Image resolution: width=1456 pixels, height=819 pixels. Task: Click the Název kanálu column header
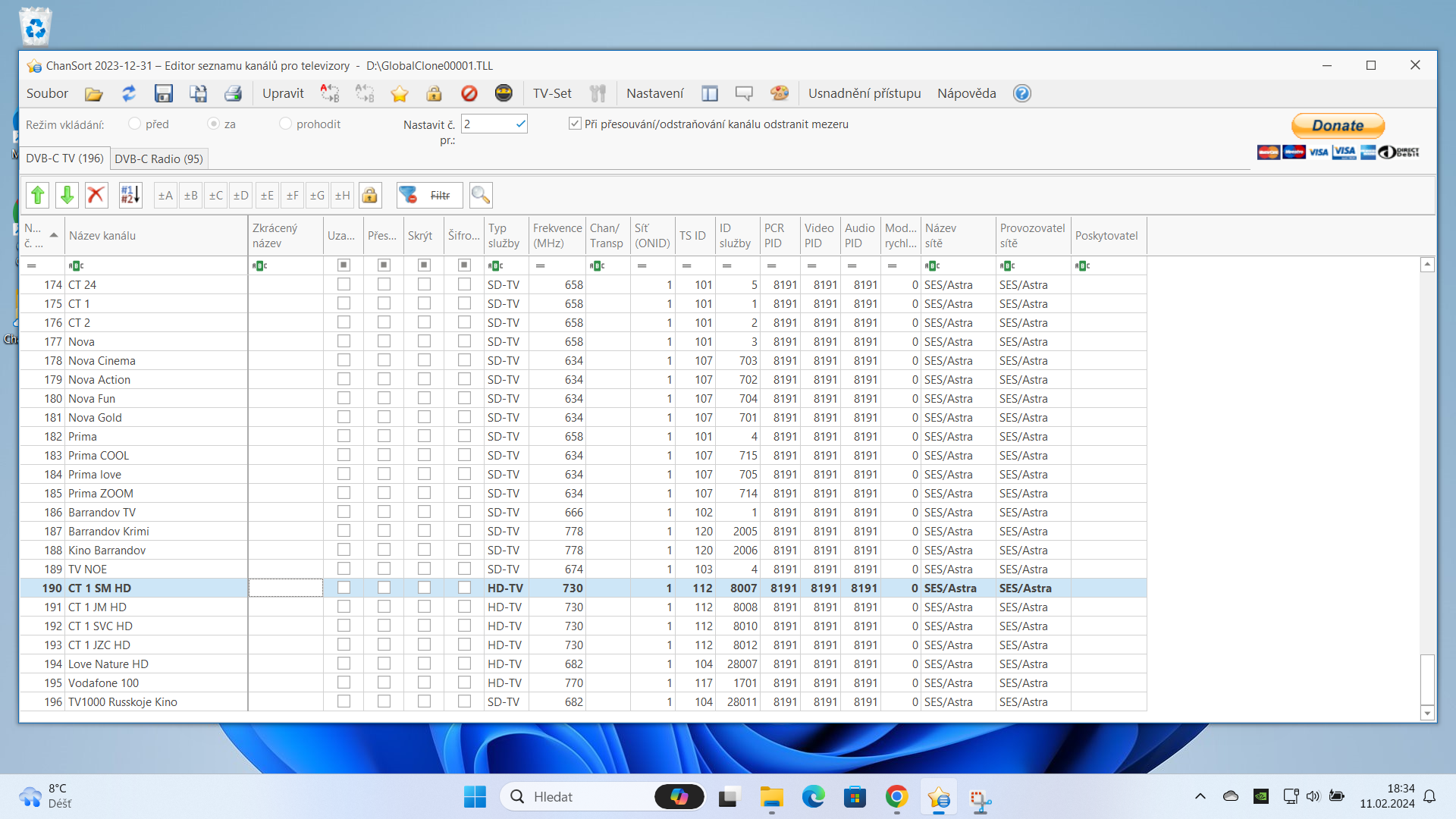tap(156, 236)
